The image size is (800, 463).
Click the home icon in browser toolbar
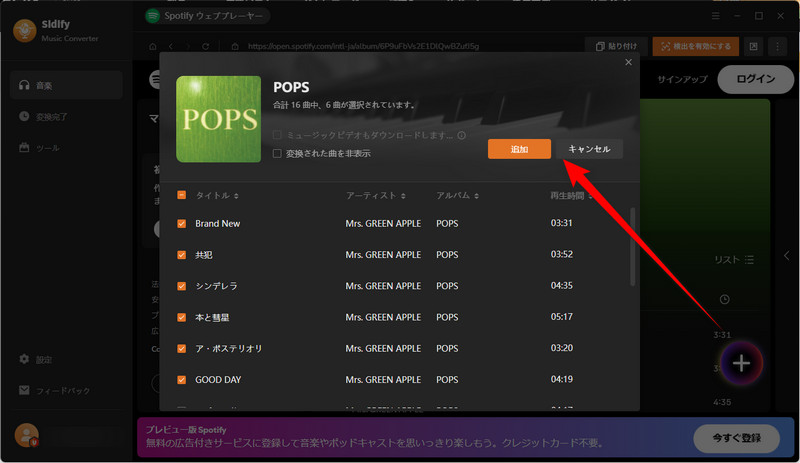(x=153, y=46)
